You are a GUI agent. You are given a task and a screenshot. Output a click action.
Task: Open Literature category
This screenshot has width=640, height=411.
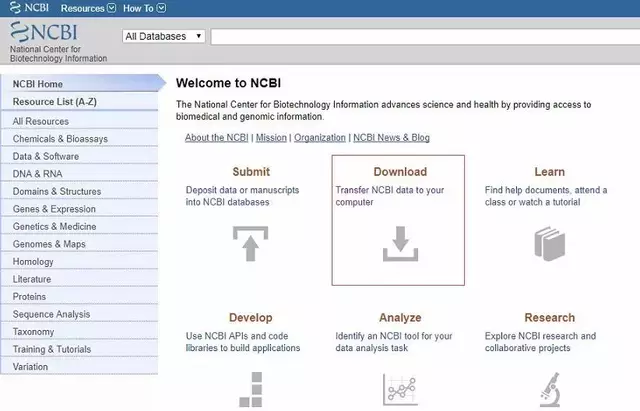[x=80, y=279]
